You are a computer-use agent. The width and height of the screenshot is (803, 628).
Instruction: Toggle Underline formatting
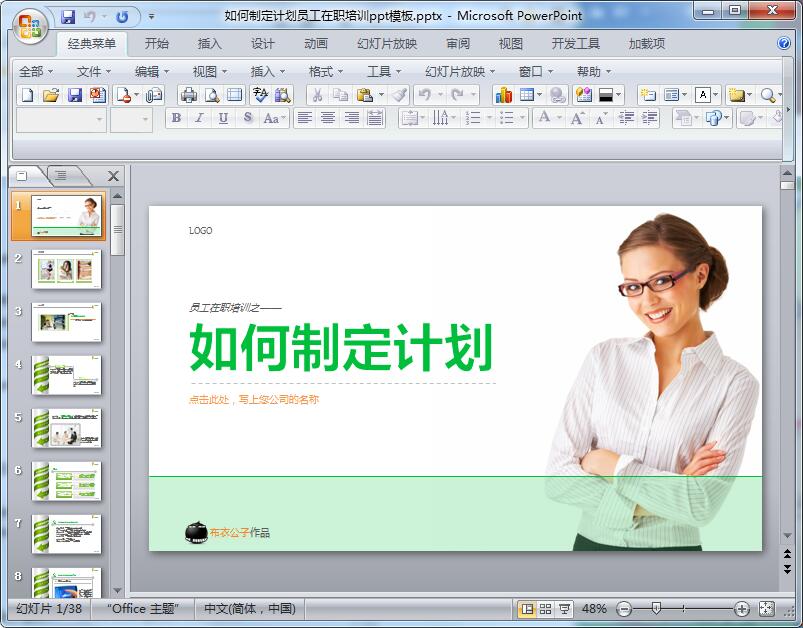pyautogui.click(x=223, y=118)
